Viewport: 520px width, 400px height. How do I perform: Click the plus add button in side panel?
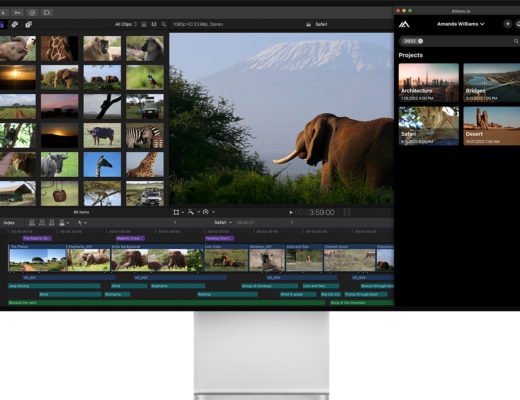click(x=507, y=24)
